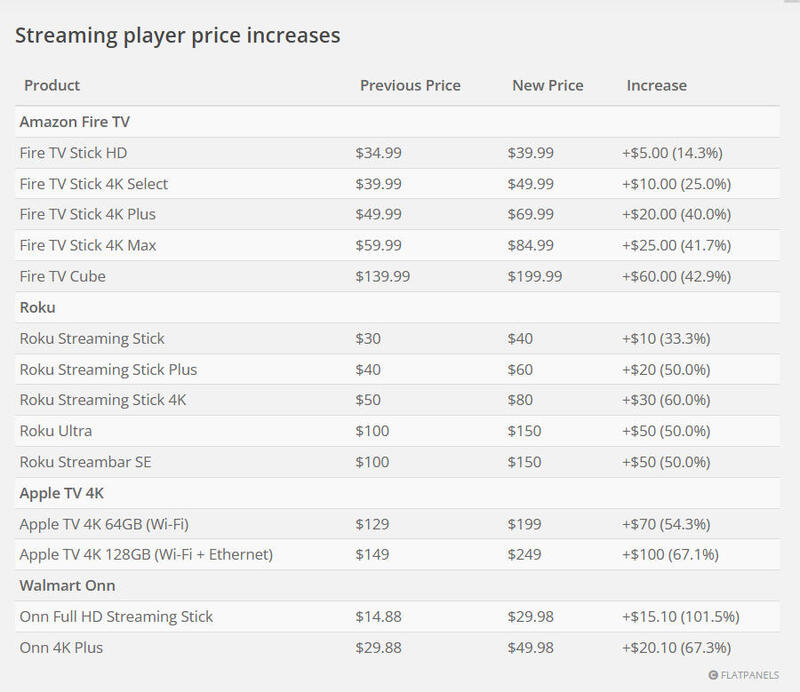Click the $199 new price cell

click(524, 525)
